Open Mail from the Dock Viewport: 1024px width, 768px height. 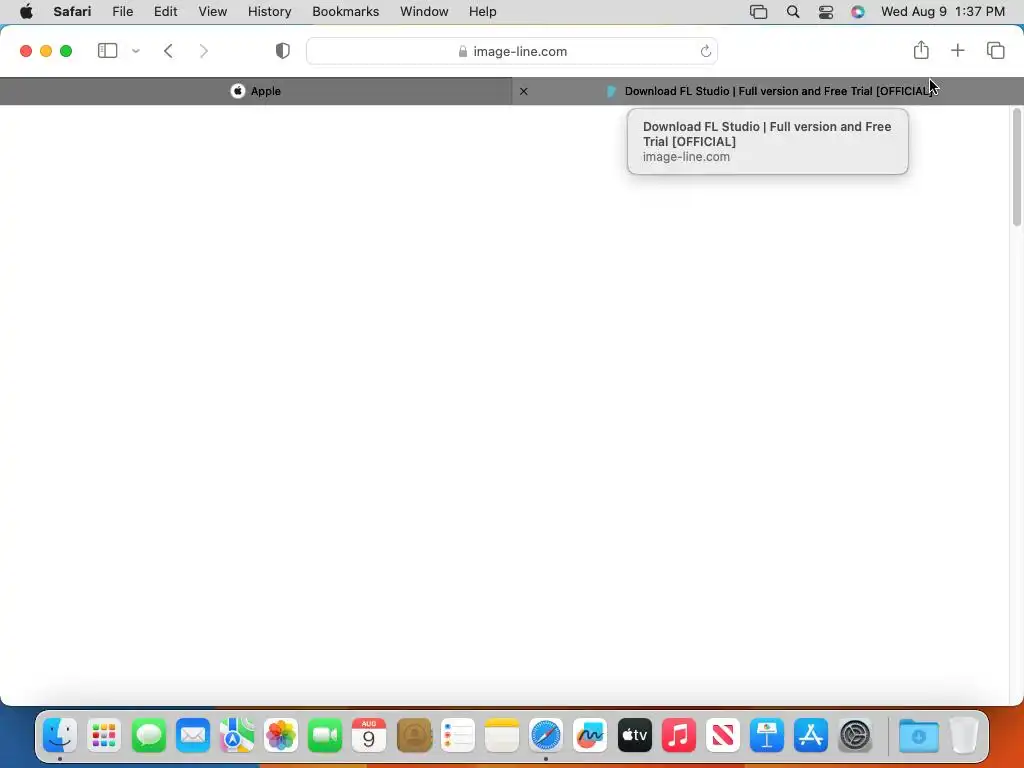point(193,735)
